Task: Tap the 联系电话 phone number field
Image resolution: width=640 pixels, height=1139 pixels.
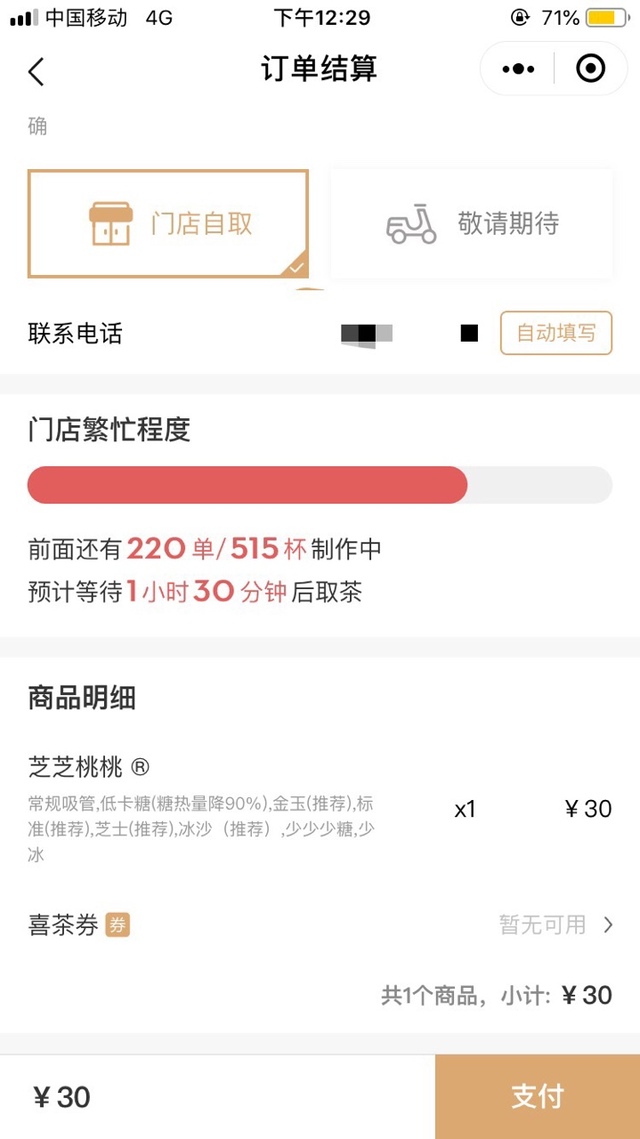Action: coord(410,333)
